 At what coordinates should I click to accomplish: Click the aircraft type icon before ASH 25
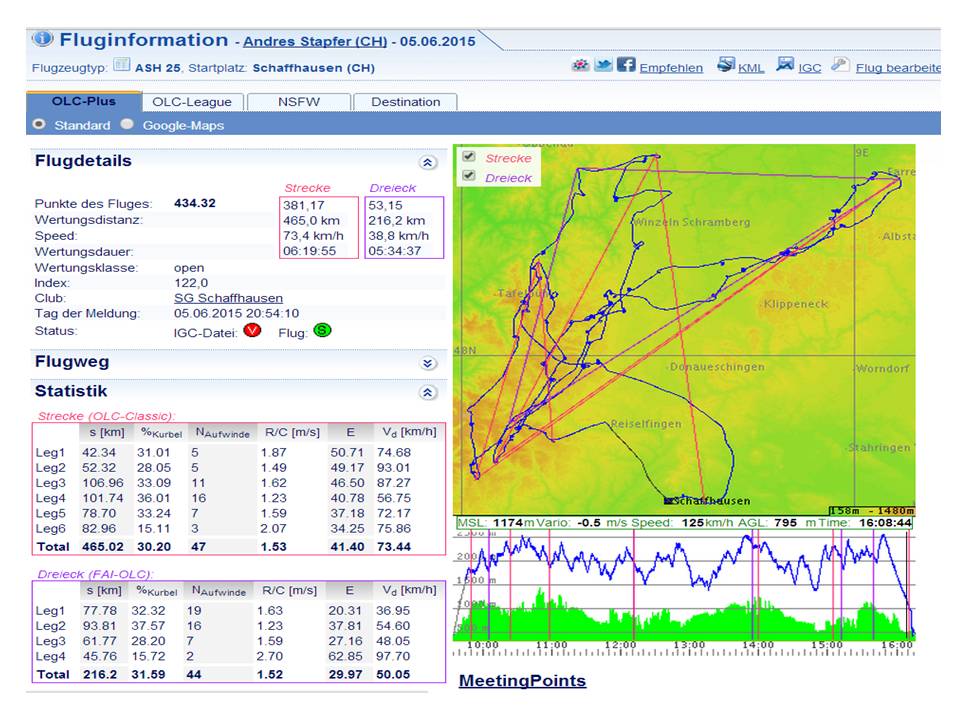pos(121,66)
